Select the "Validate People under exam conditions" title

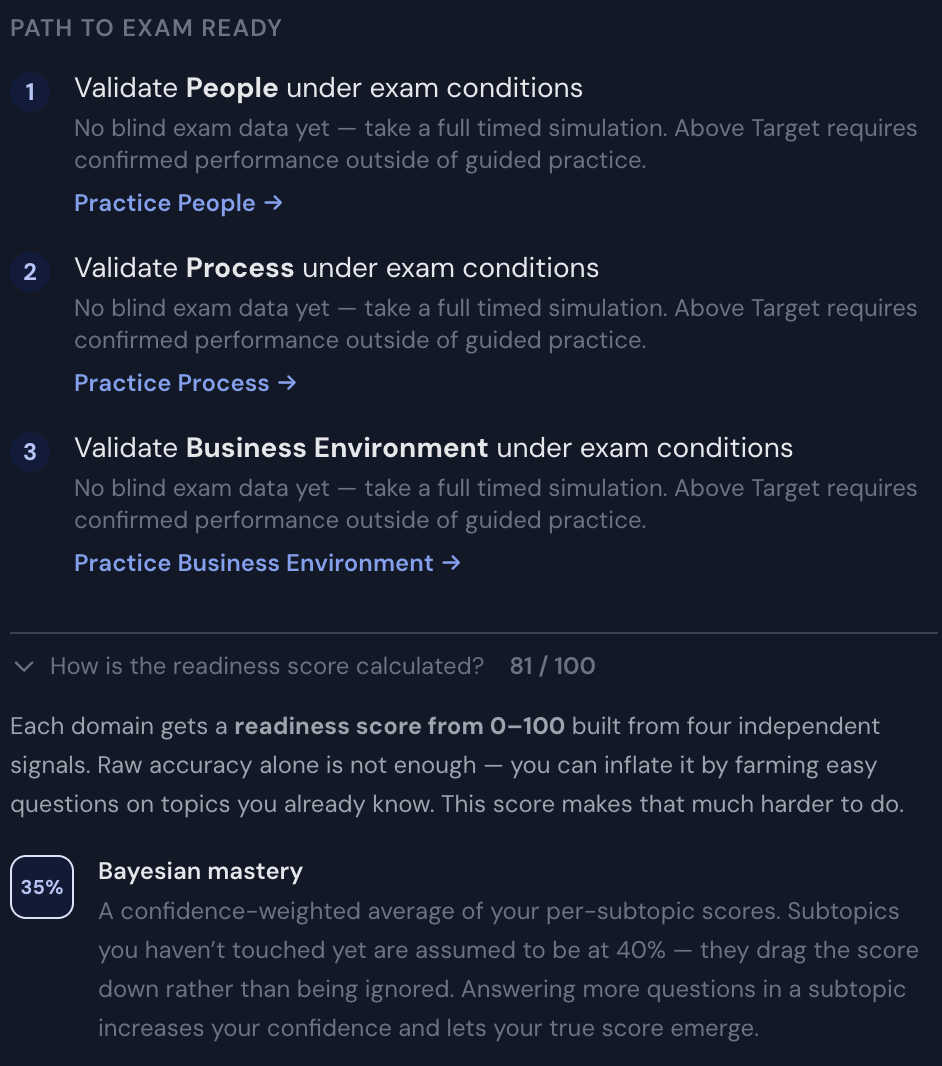coord(328,88)
